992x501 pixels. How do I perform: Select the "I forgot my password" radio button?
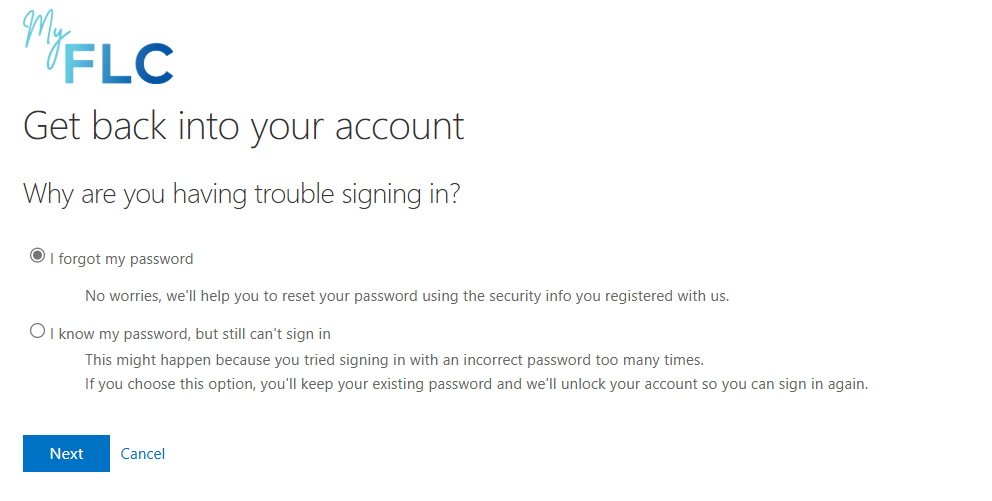(x=38, y=256)
